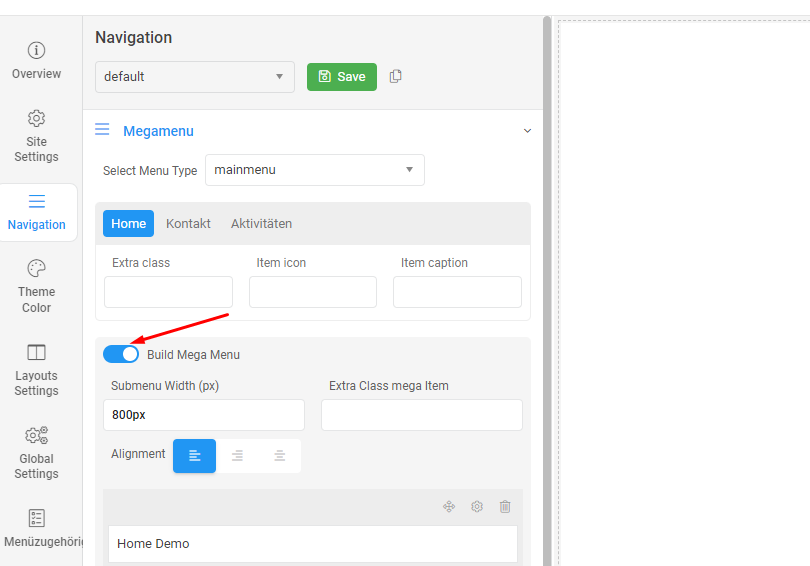
Task: Click the move icon above Home Demo
Action: [x=449, y=507]
